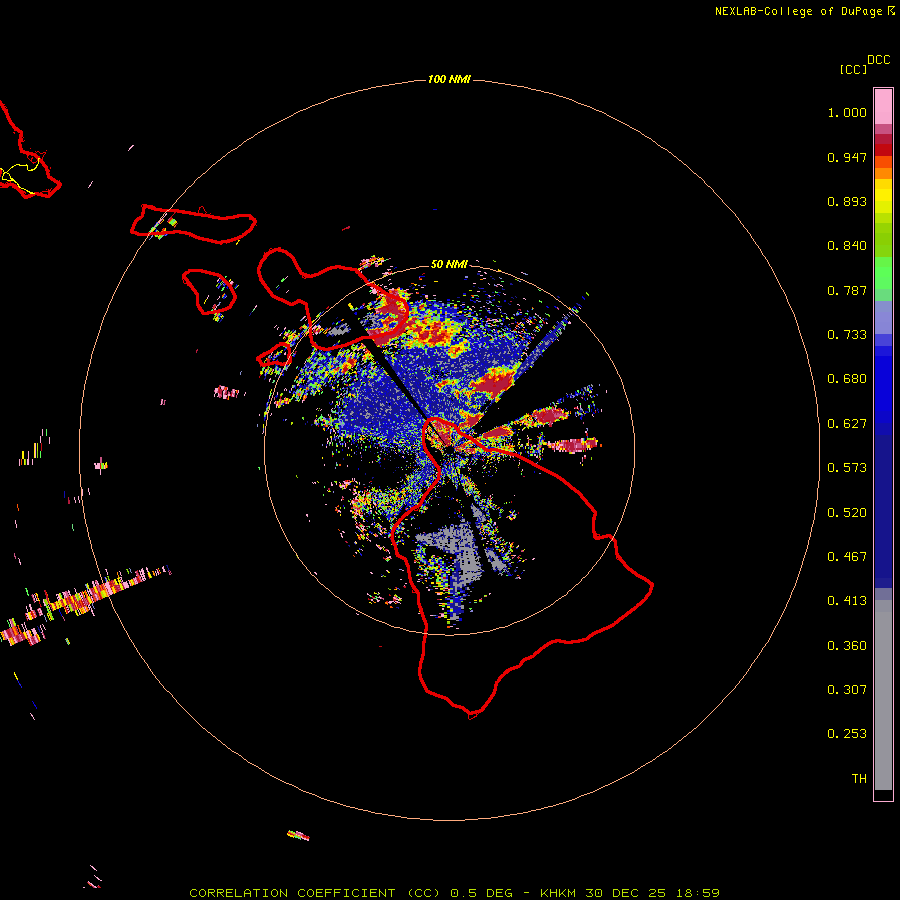Screen dimensions: 900x900
Task: Click the gray lower segment of color bar
Action: (883, 695)
